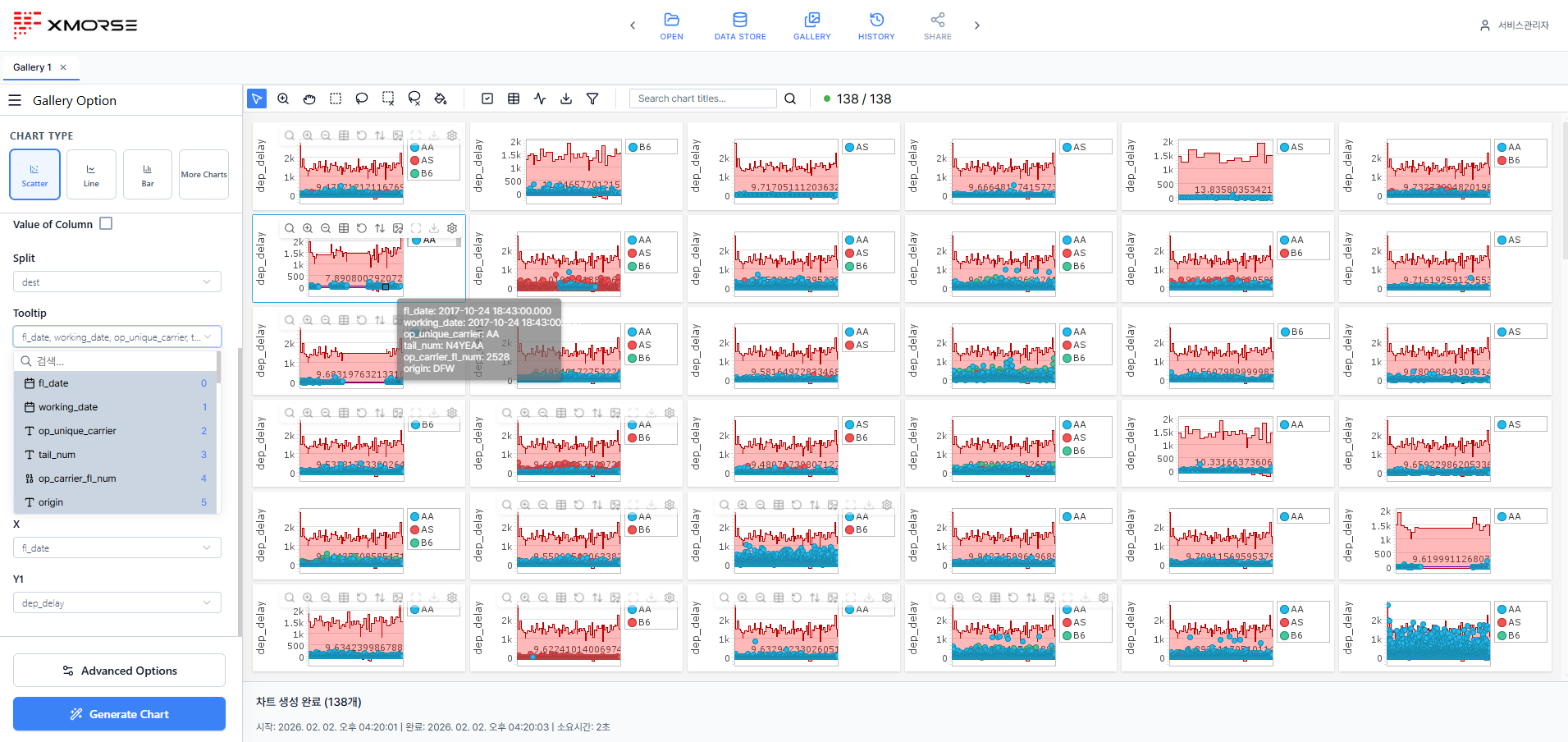Activate the paint bucket fill tool
Viewport: 1568px width, 742px height.
441,98
